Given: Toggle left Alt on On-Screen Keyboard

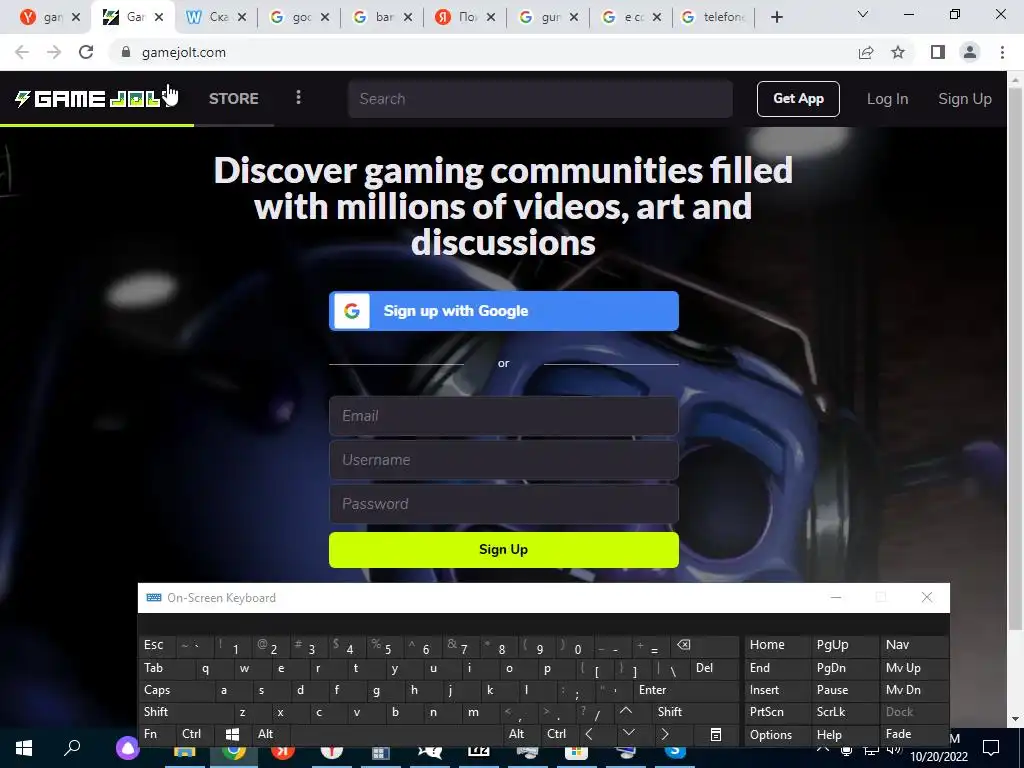Looking at the screenshot, I should click(x=271, y=734).
